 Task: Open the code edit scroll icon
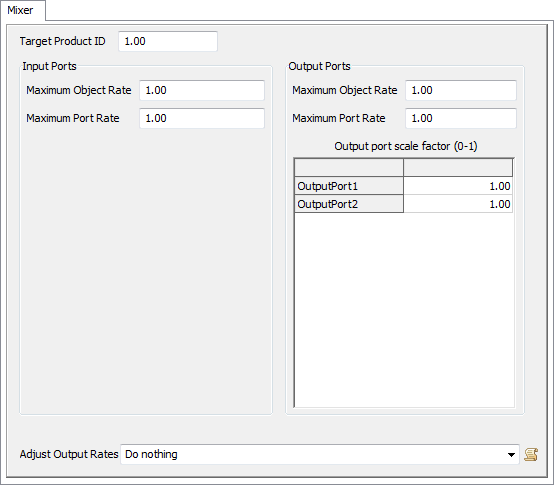tap(531, 454)
